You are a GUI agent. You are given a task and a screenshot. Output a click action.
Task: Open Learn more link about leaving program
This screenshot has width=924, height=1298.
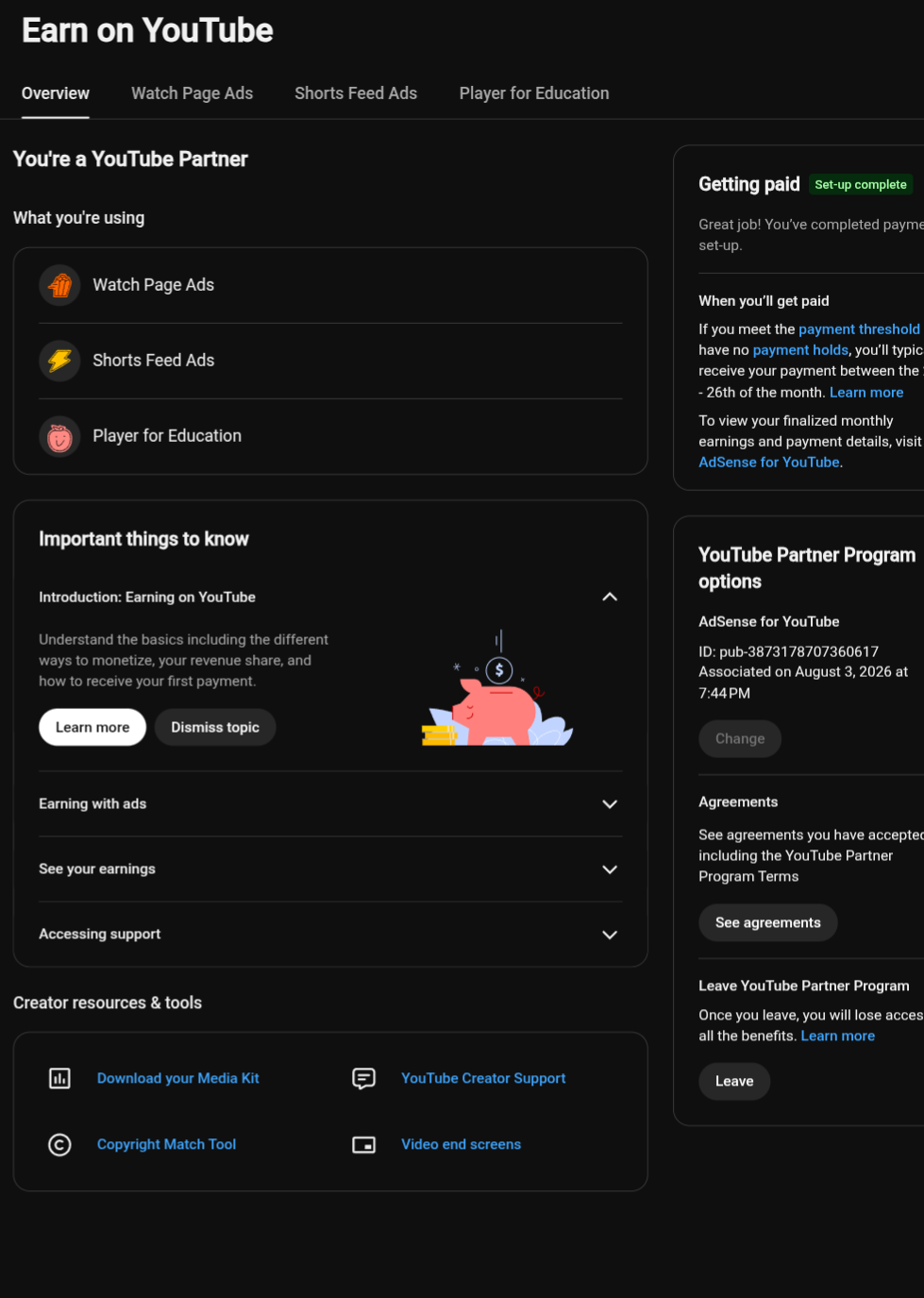point(838,1036)
